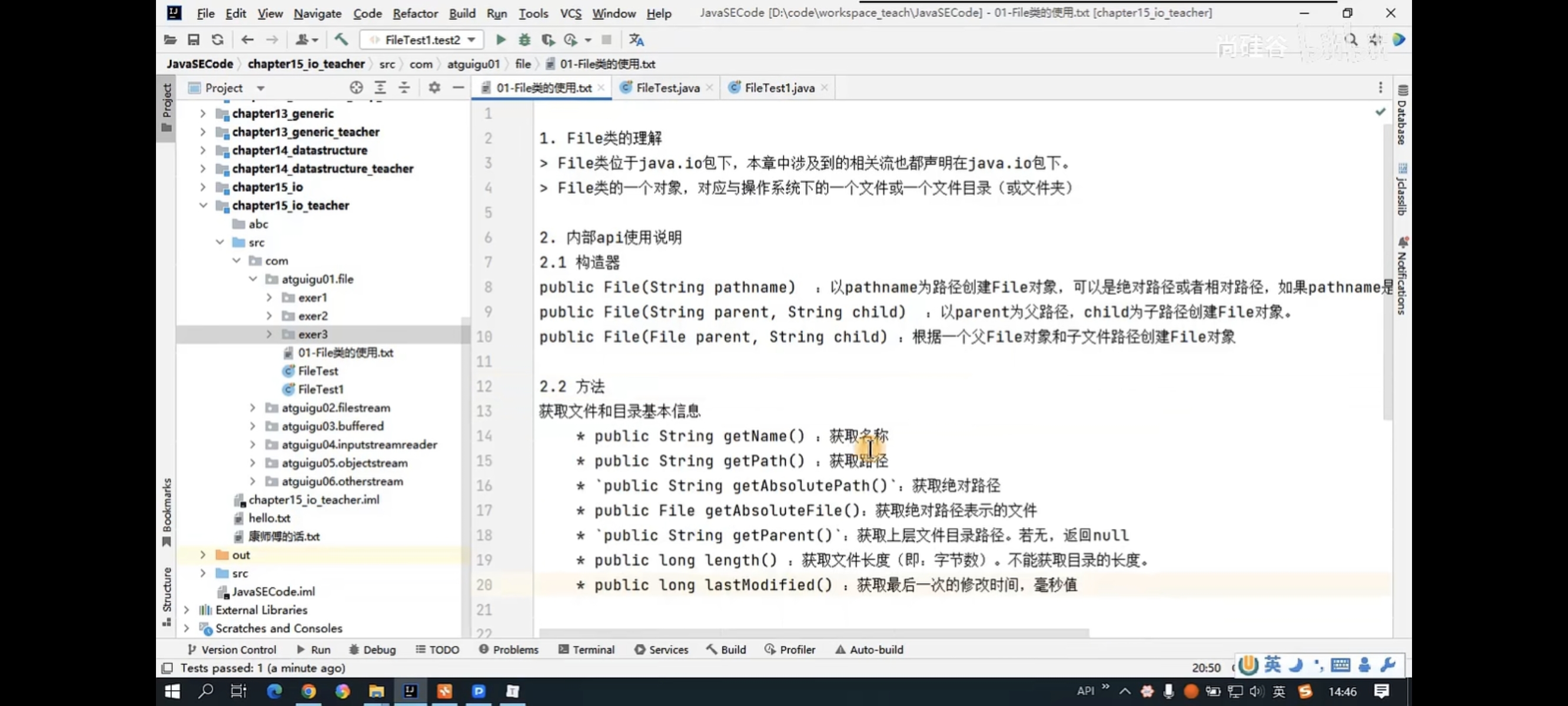Click the Save All disk icon
This screenshot has height=706, width=1568.
click(x=194, y=39)
